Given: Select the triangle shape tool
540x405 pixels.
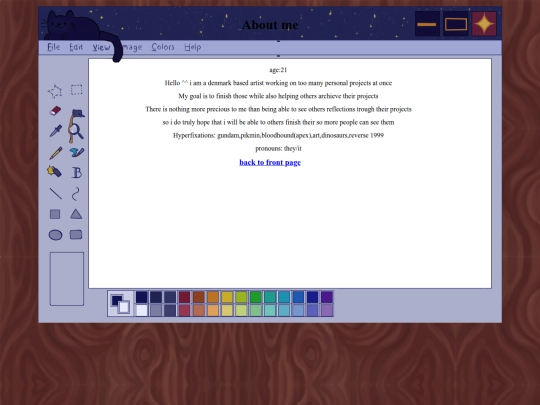Looking at the screenshot, I should tap(76, 214).
